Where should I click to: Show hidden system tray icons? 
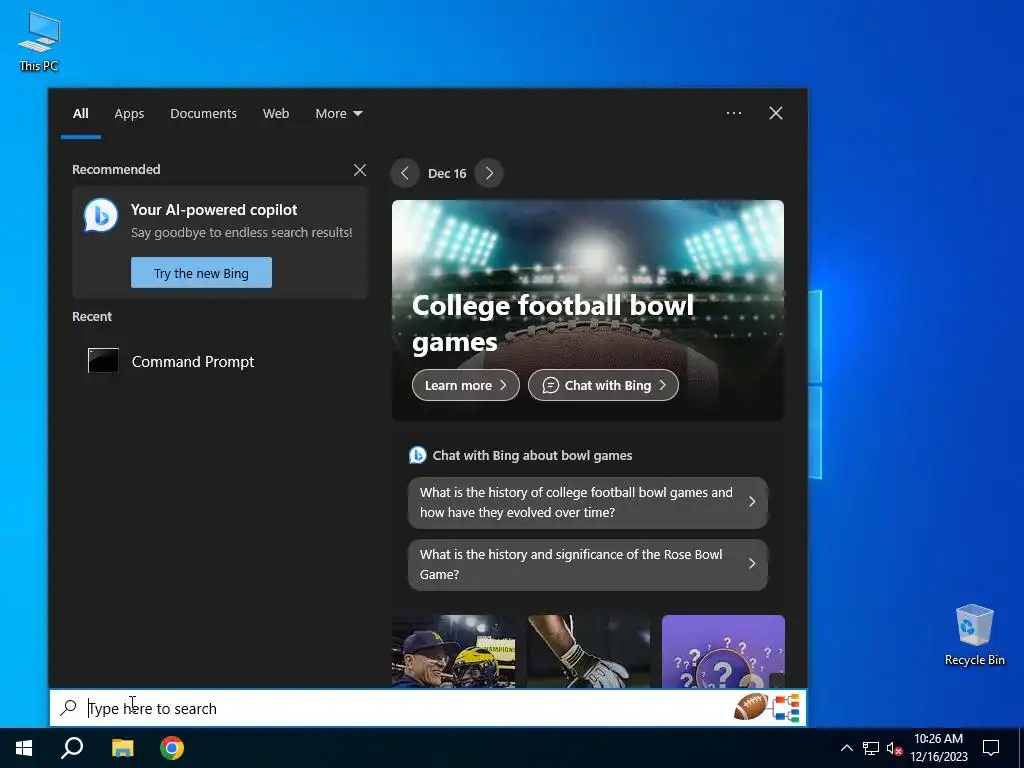[846, 748]
